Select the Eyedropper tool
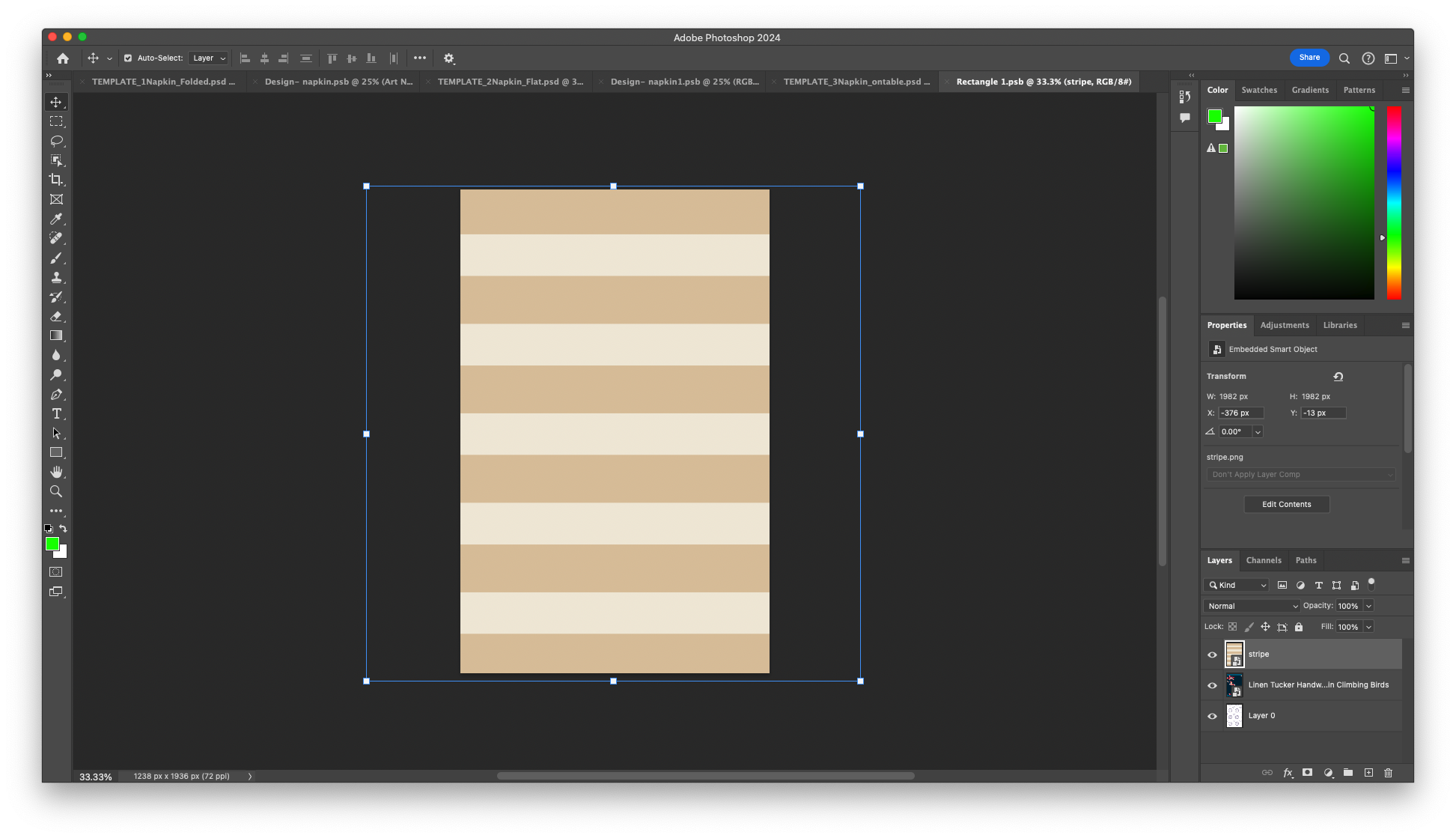The width and height of the screenshot is (1456, 838). click(56, 219)
